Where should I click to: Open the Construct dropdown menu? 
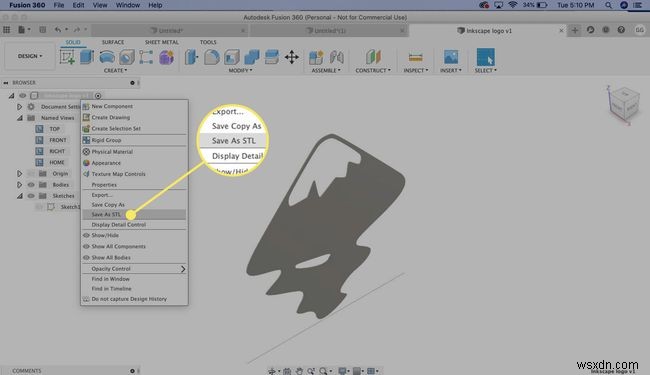click(x=373, y=70)
